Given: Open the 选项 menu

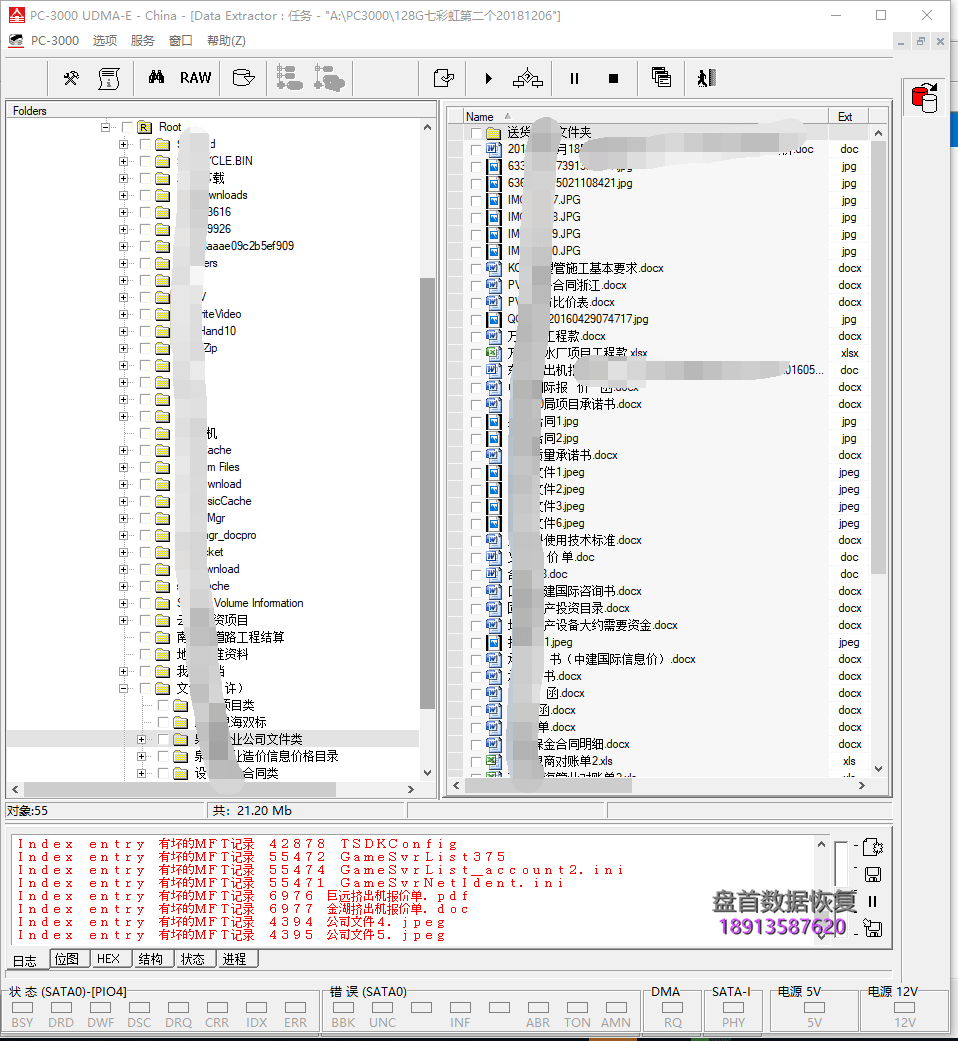Looking at the screenshot, I should click(105, 40).
